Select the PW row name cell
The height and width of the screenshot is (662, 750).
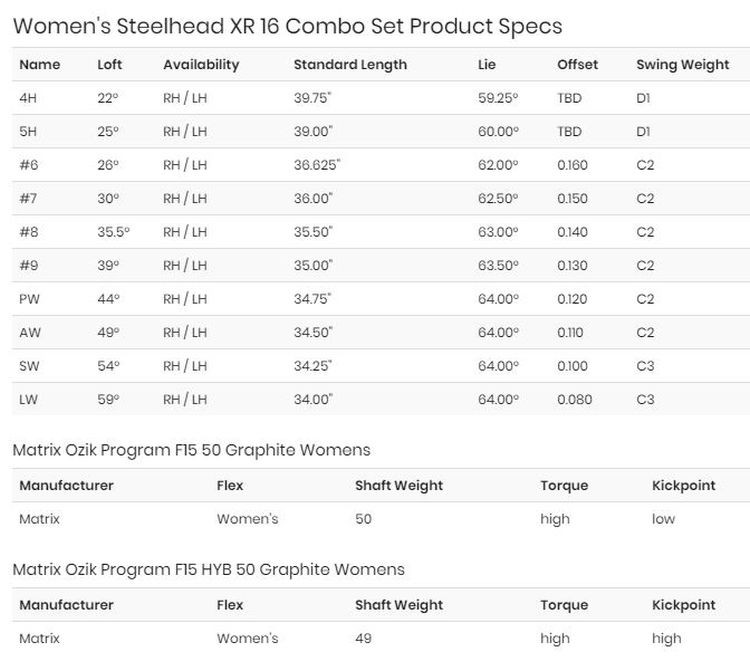pos(30,299)
